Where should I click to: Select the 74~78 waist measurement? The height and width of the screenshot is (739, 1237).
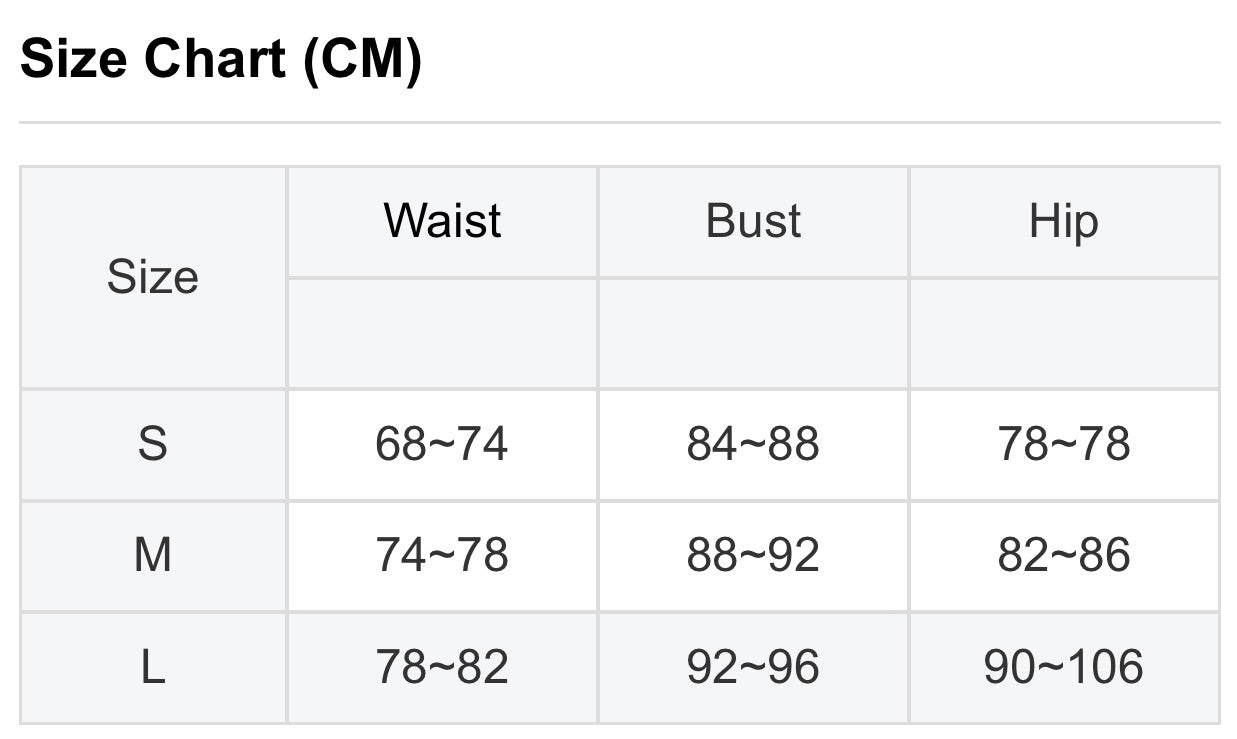coord(442,555)
